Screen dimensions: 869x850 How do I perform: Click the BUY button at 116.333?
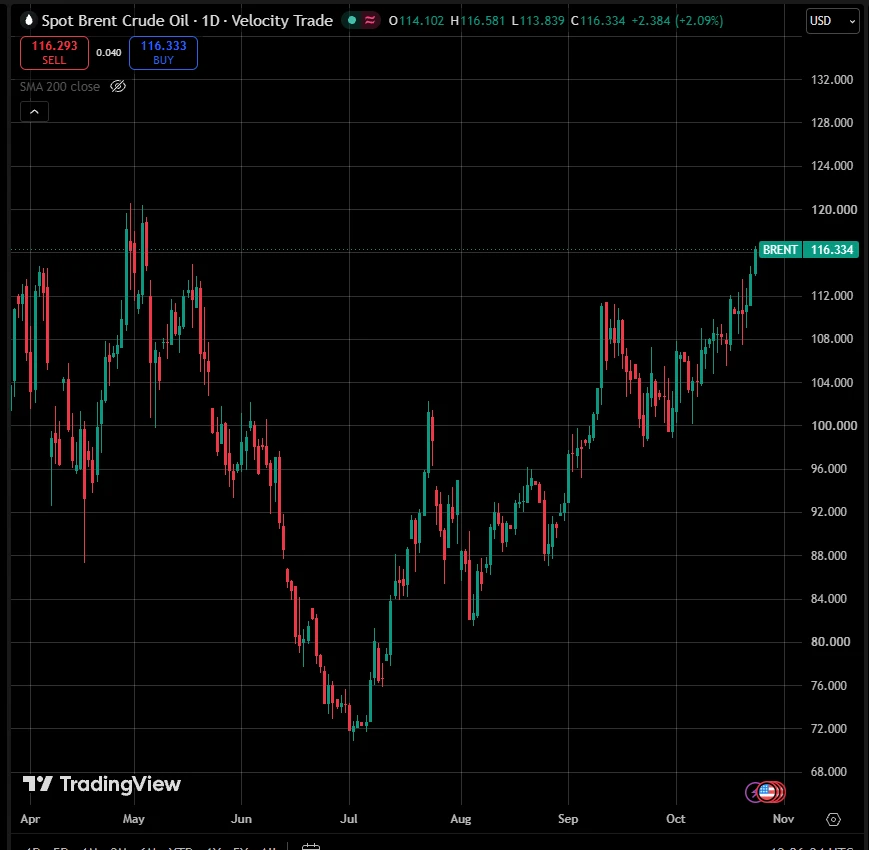click(x=163, y=53)
